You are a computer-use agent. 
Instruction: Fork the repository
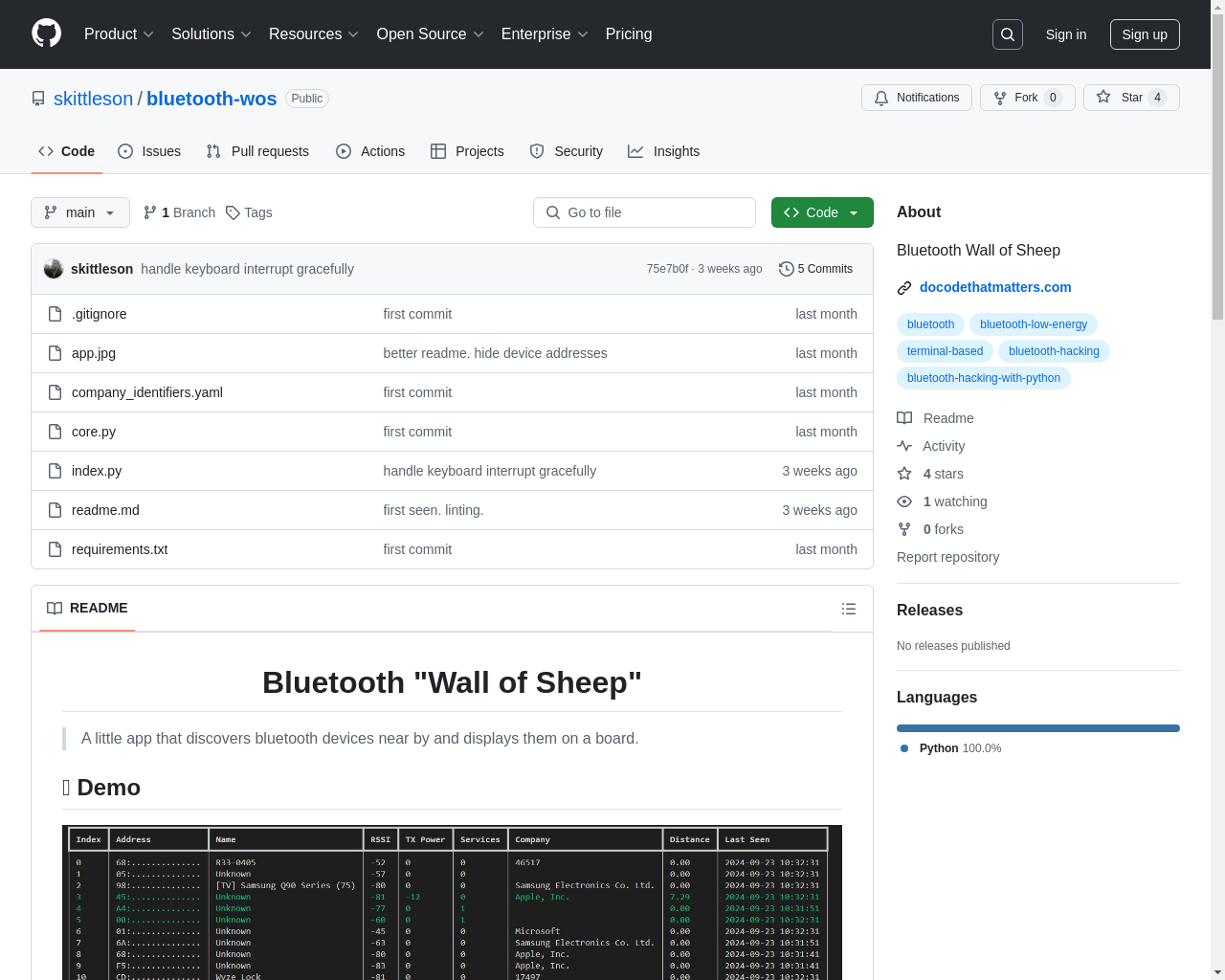click(x=1028, y=98)
